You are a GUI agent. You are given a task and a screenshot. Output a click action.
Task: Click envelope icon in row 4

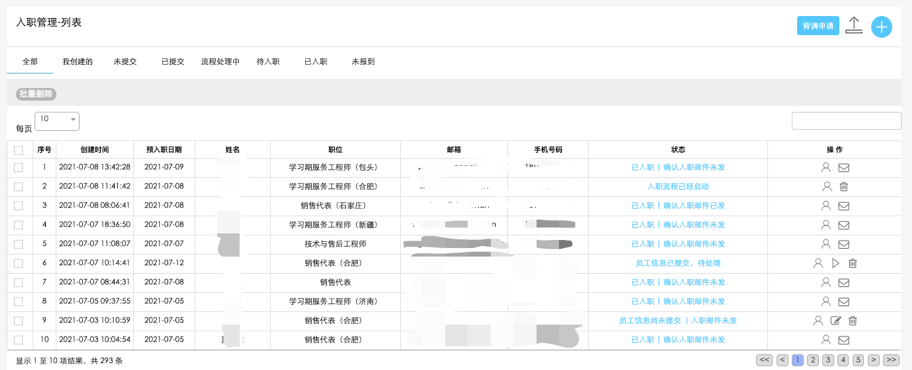click(843, 225)
